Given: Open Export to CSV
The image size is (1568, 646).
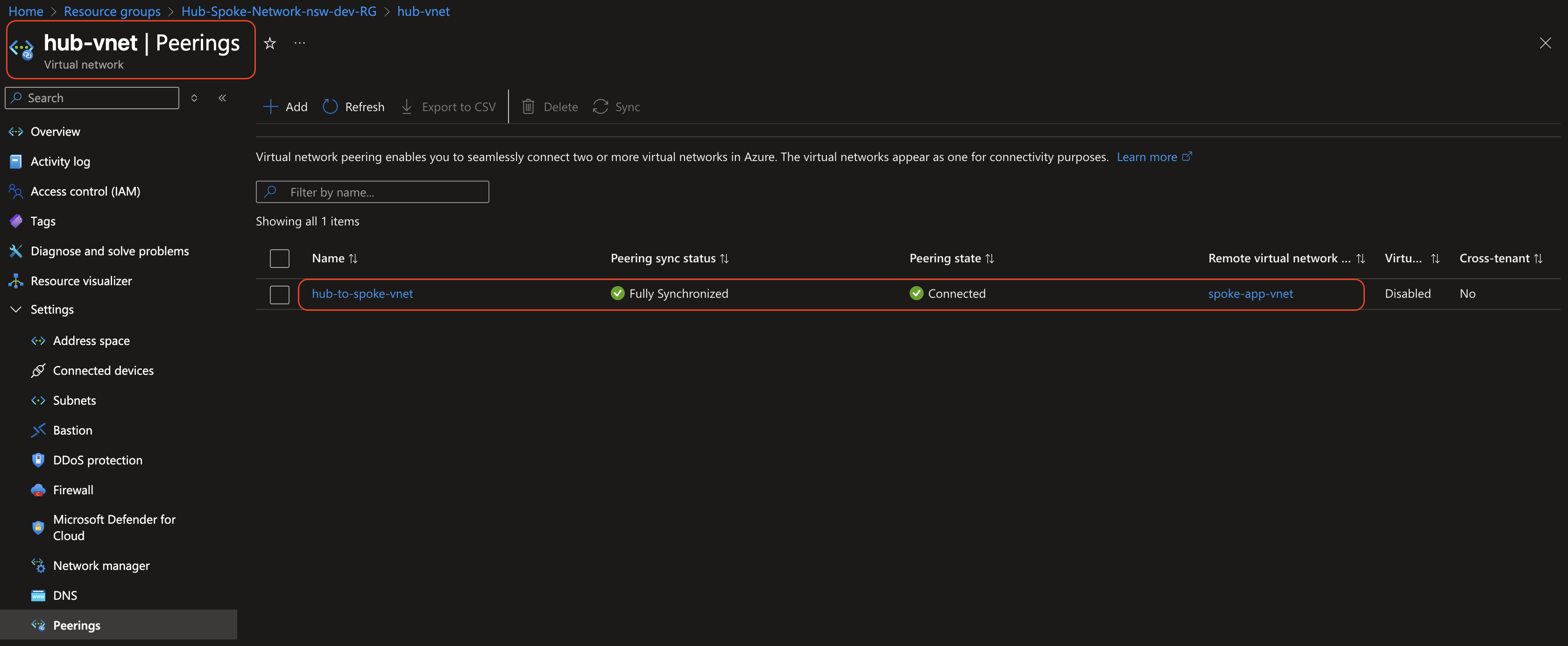Looking at the screenshot, I should pos(449,106).
